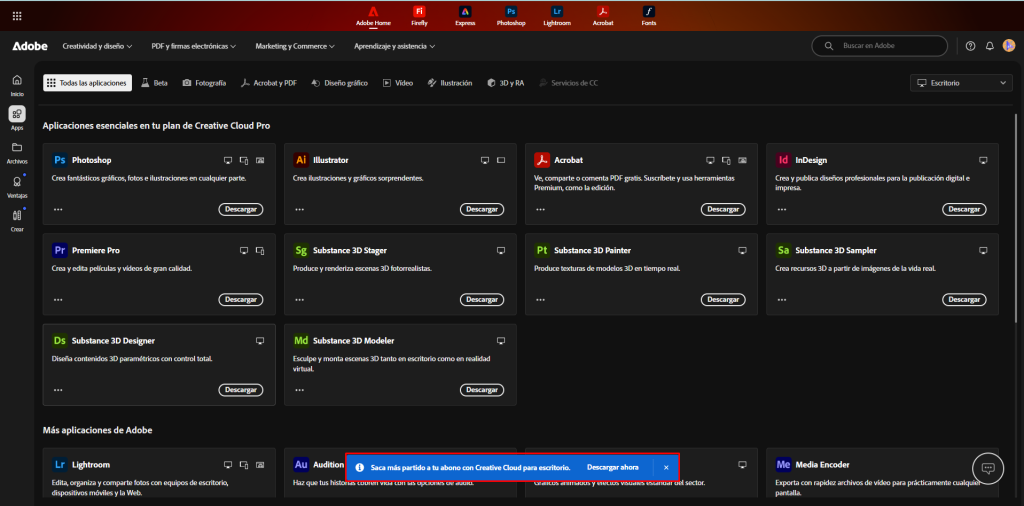This screenshot has width=1024, height=506.
Task: Open Ventajas in the left sidebar
Action: point(17,186)
